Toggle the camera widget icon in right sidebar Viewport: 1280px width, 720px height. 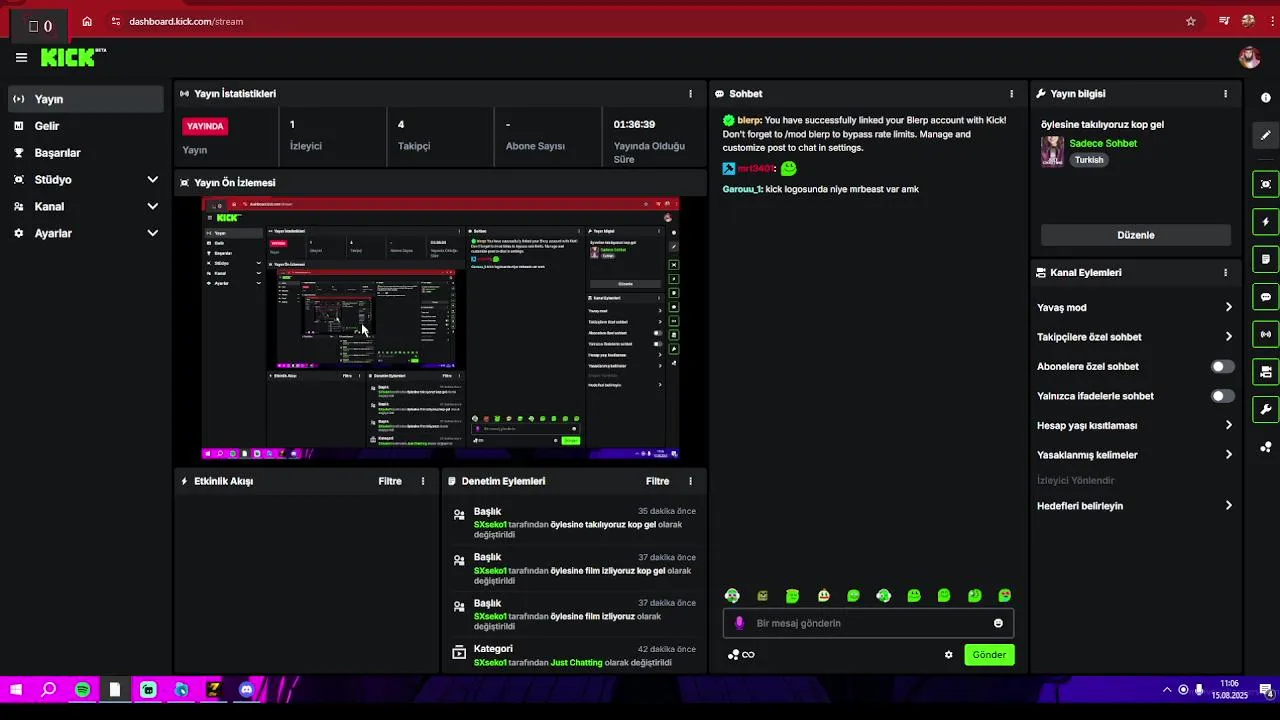[1266, 372]
